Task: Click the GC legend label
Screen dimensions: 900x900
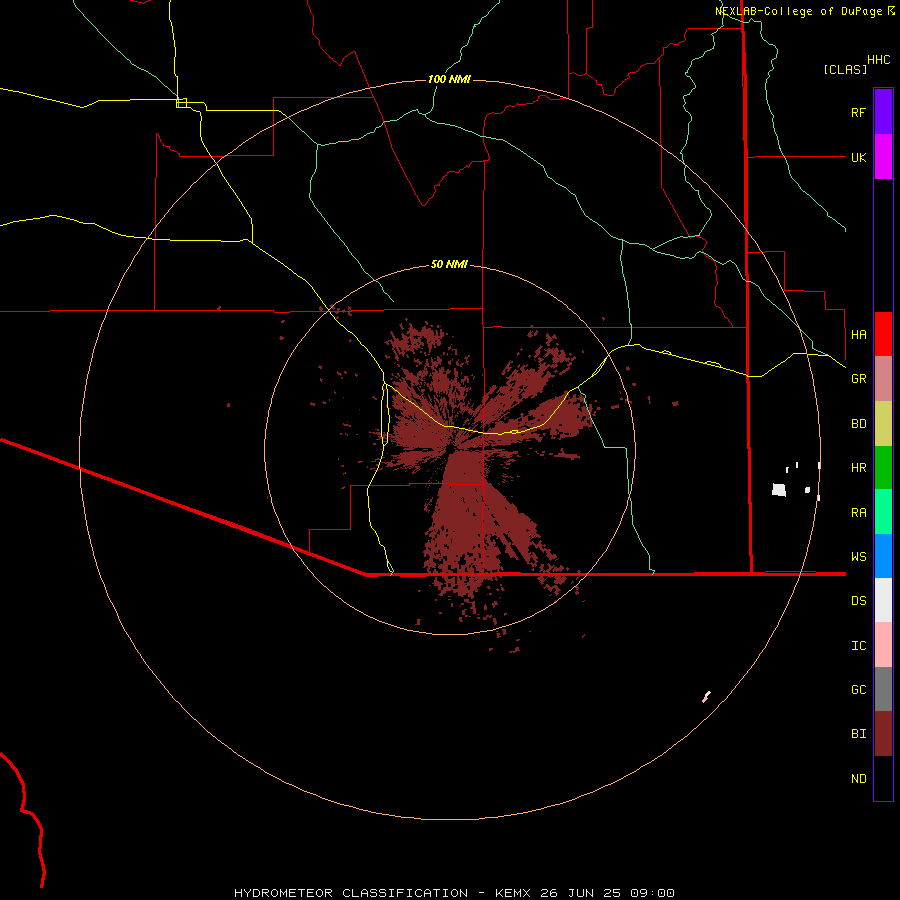Action: coord(858,689)
